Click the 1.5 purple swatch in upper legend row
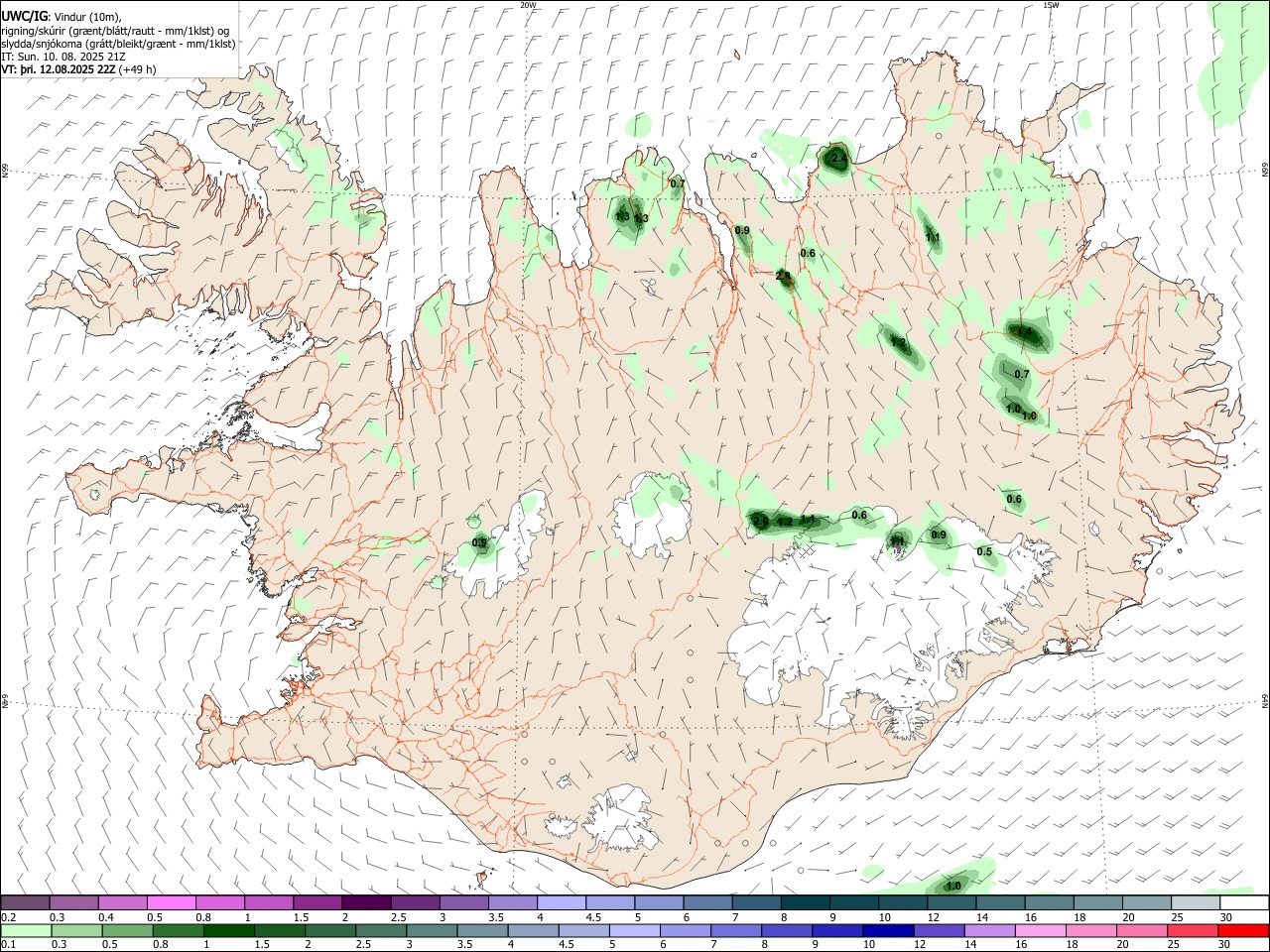The image size is (1270, 952). (x=317, y=903)
